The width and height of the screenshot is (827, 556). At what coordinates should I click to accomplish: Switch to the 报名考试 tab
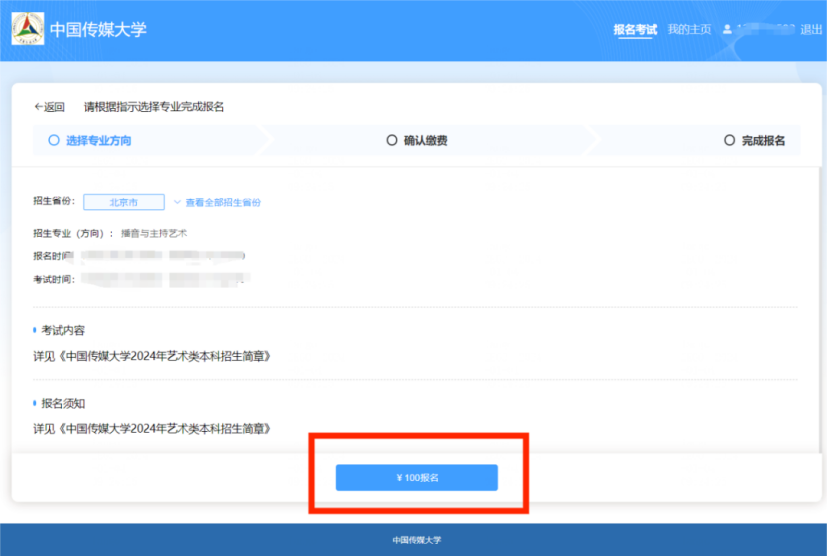coord(635,30)
